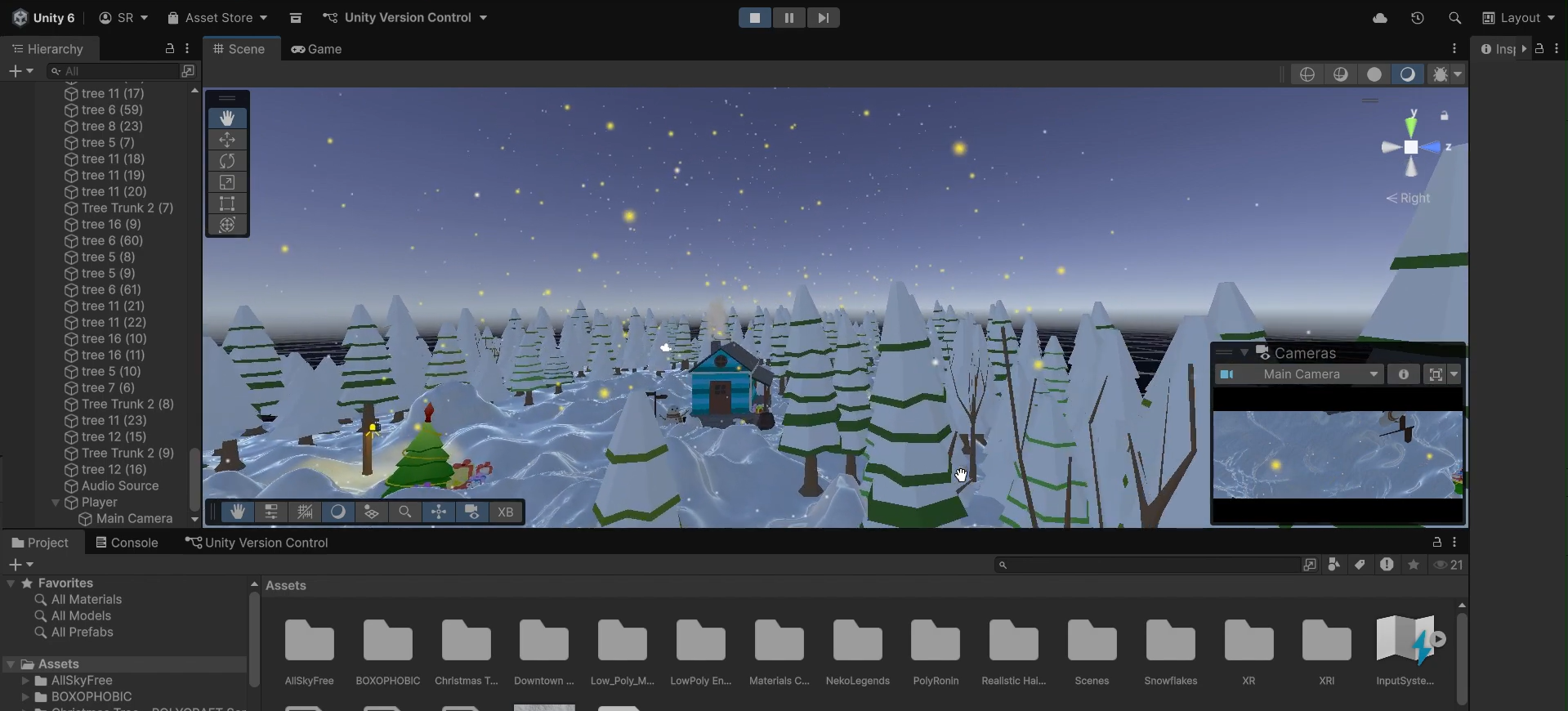
Task: Open the Console tab
Action: pyautogui.click(x=127, y=543)
